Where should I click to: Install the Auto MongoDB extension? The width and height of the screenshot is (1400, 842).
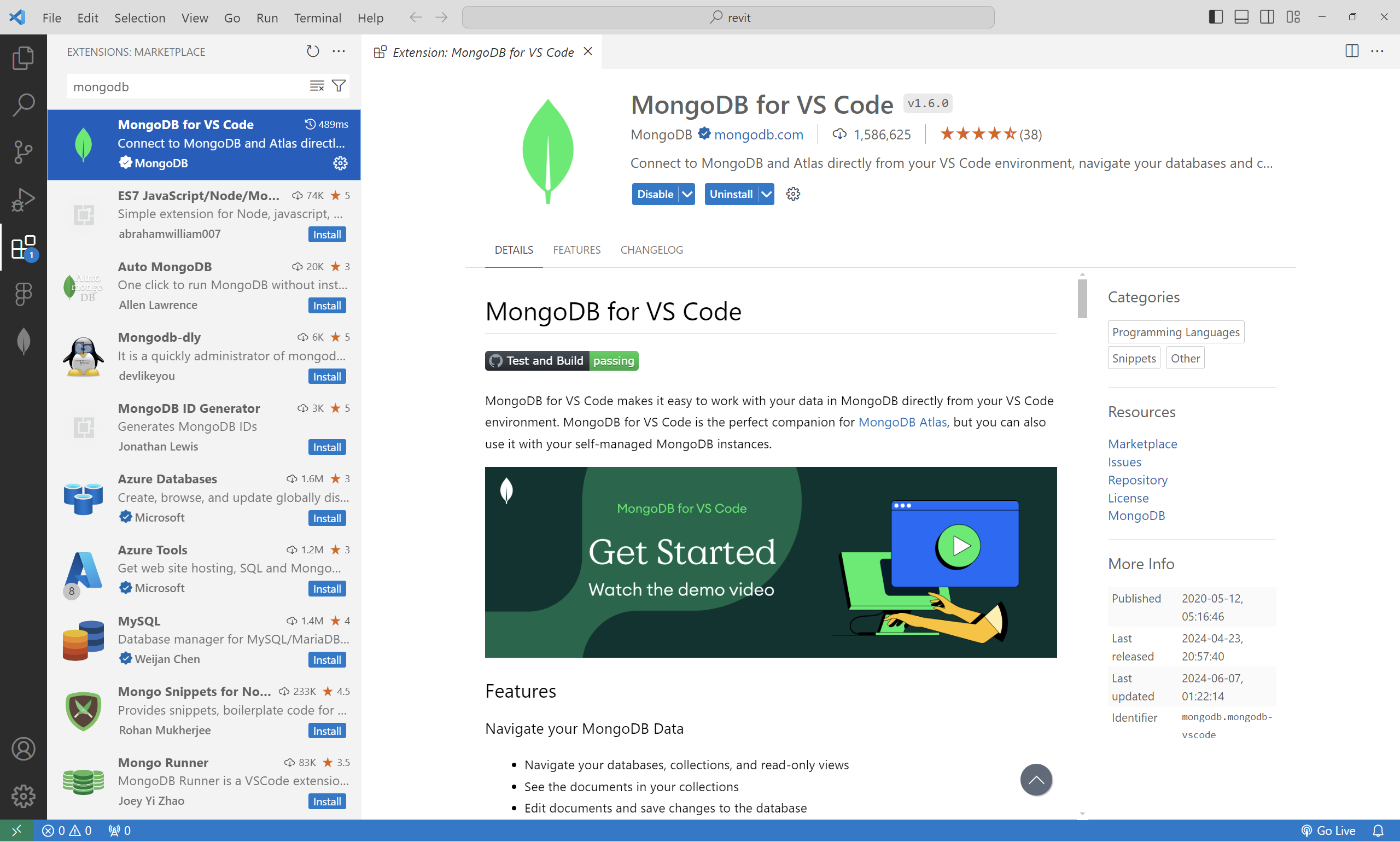click(327, 306)
